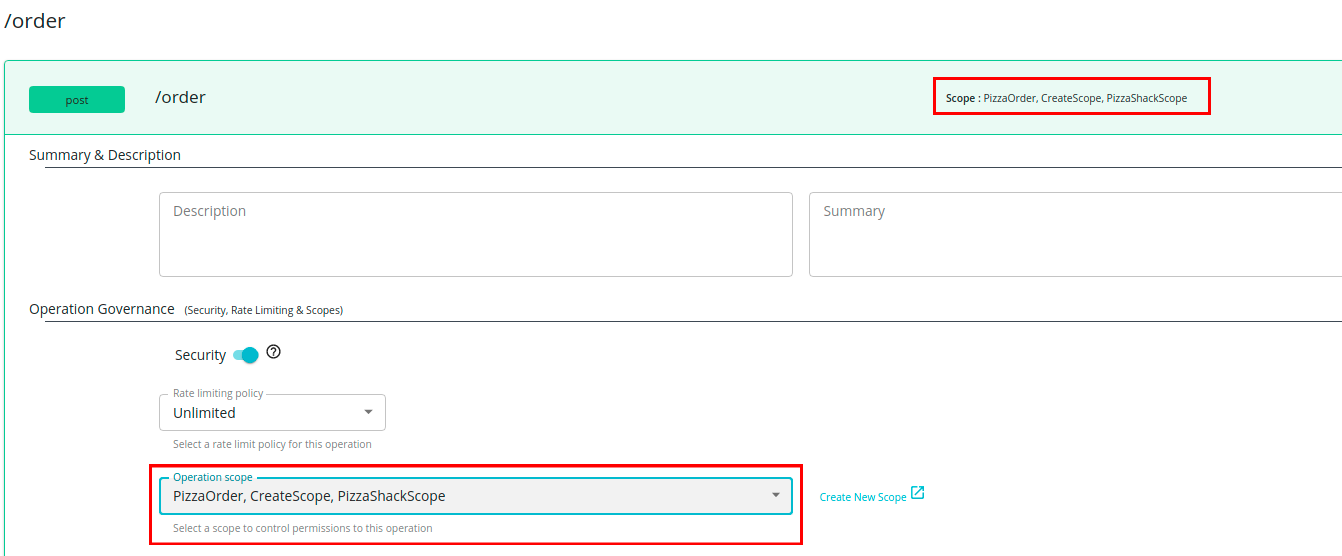Click the /order path in the operation header
Viewport: 1342px width, 556px height.
pyautogui.click(x=180, y=97)
